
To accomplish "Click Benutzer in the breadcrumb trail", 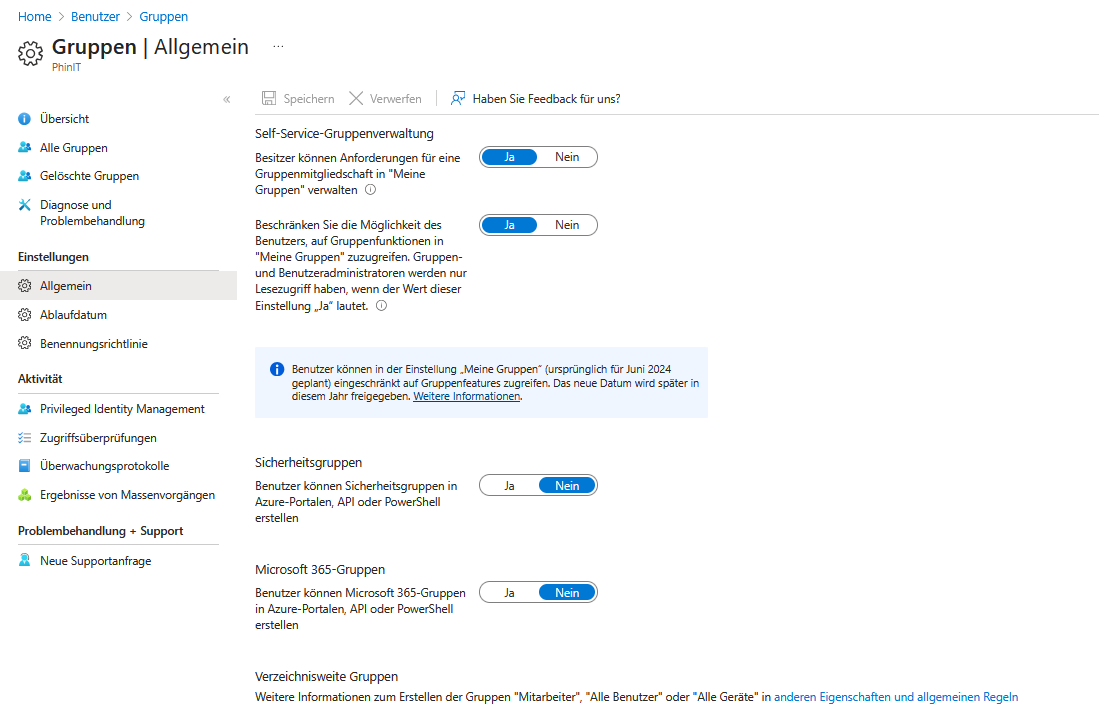I will click(95, 16).
